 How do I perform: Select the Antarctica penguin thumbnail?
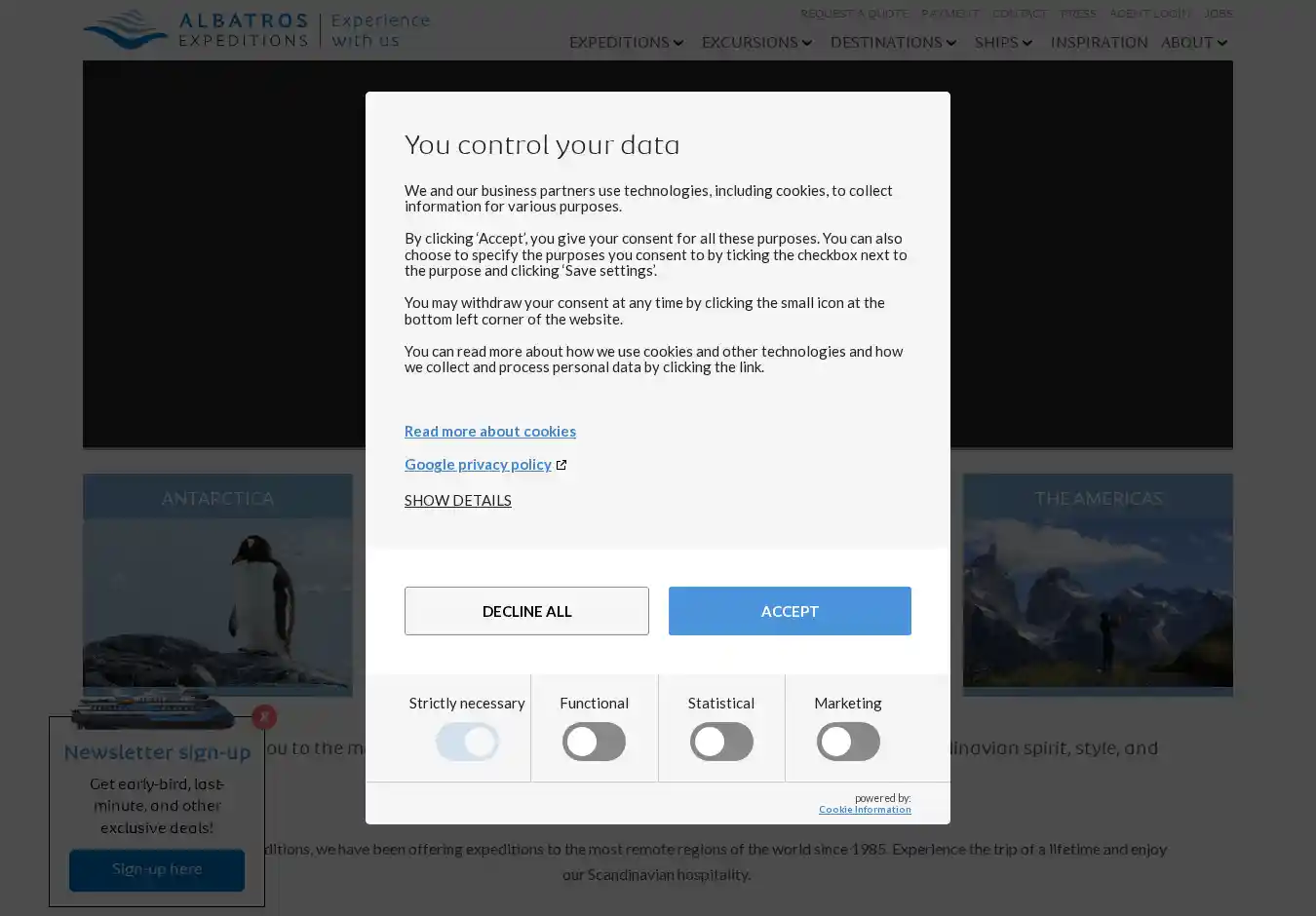tap(217, 604)
